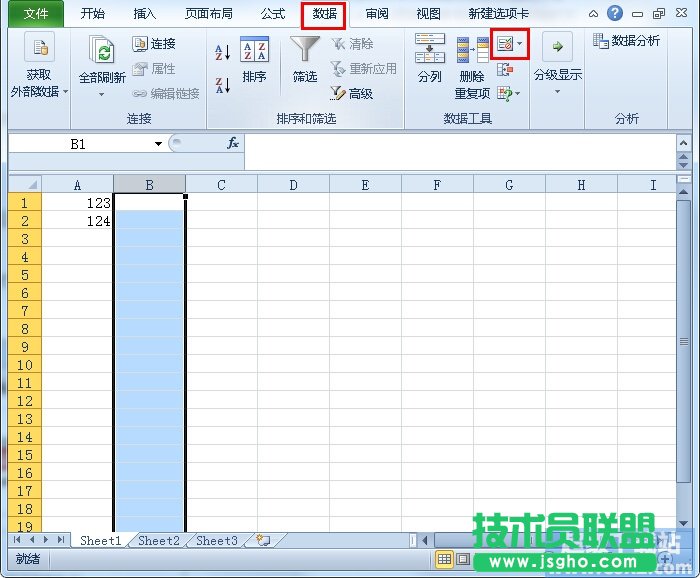This screenshot has width=700, height=578.
Task: Open the New Tab (新建选项卡) ribbon tab
Action: (x=498, y=14)
